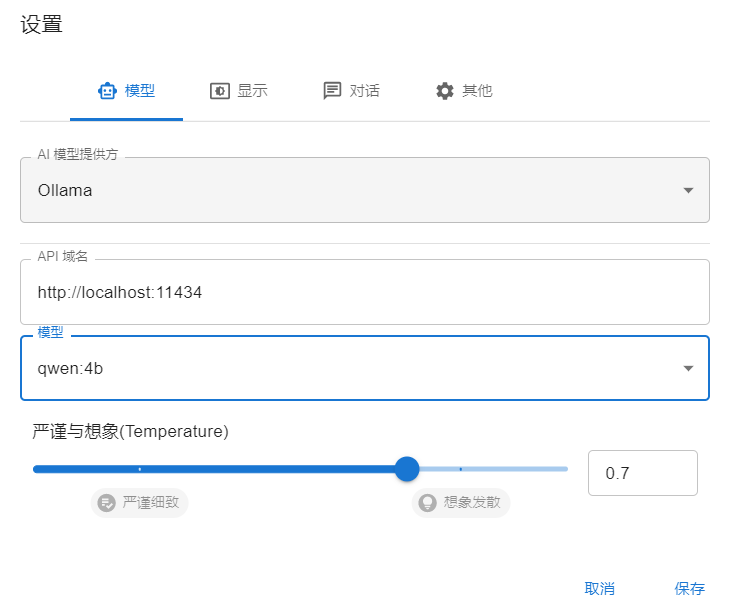Select the Ollama provider combo box
Image resolution: width=731 pixels, height=613 pixels.
pyautogui.click(x=350, y=190)
